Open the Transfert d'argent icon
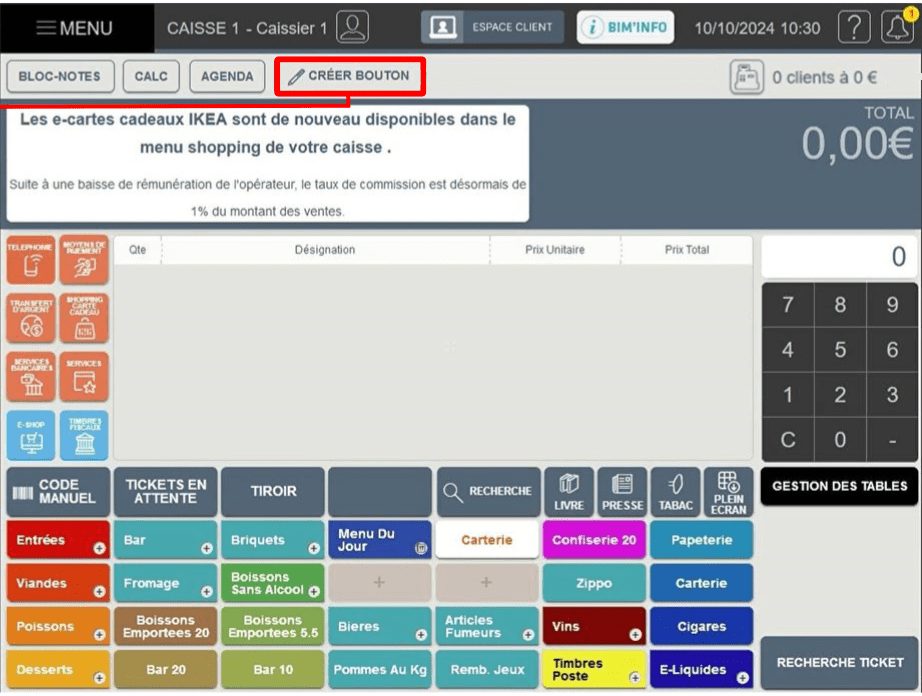Viewport: 922px width, 696px height. coord(31,319)
